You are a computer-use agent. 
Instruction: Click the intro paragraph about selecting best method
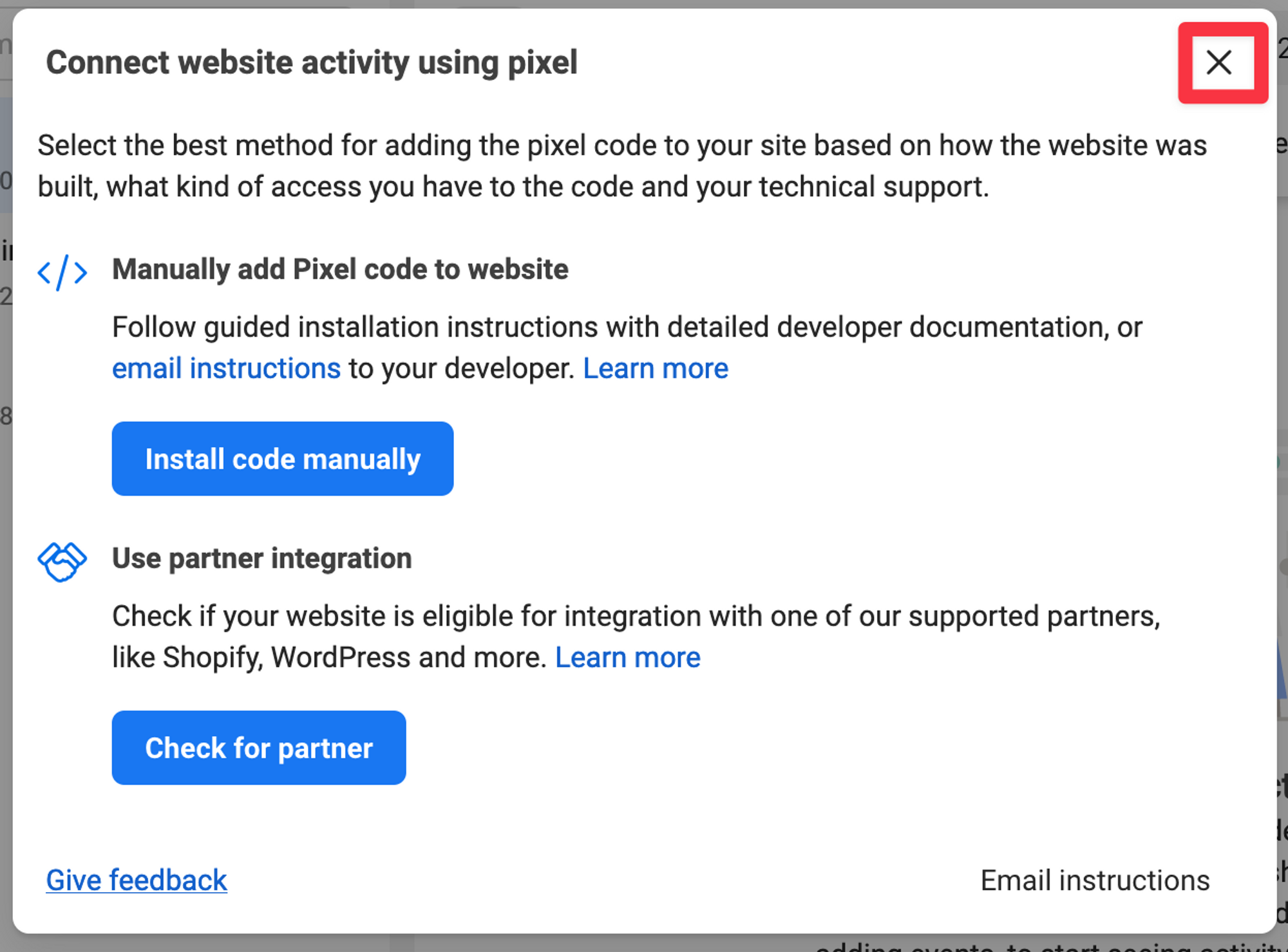click(x=621, y=165)
